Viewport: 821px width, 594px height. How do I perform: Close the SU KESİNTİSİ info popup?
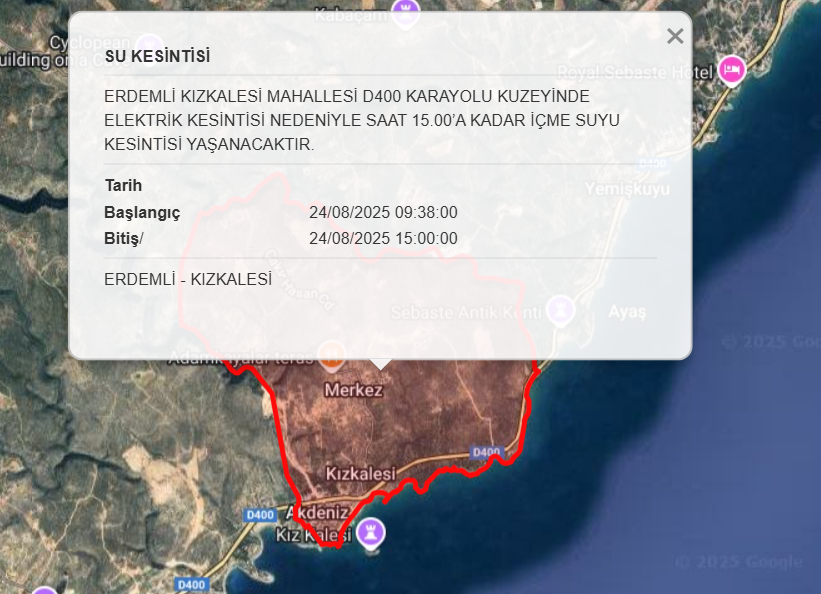pos(675,37)
